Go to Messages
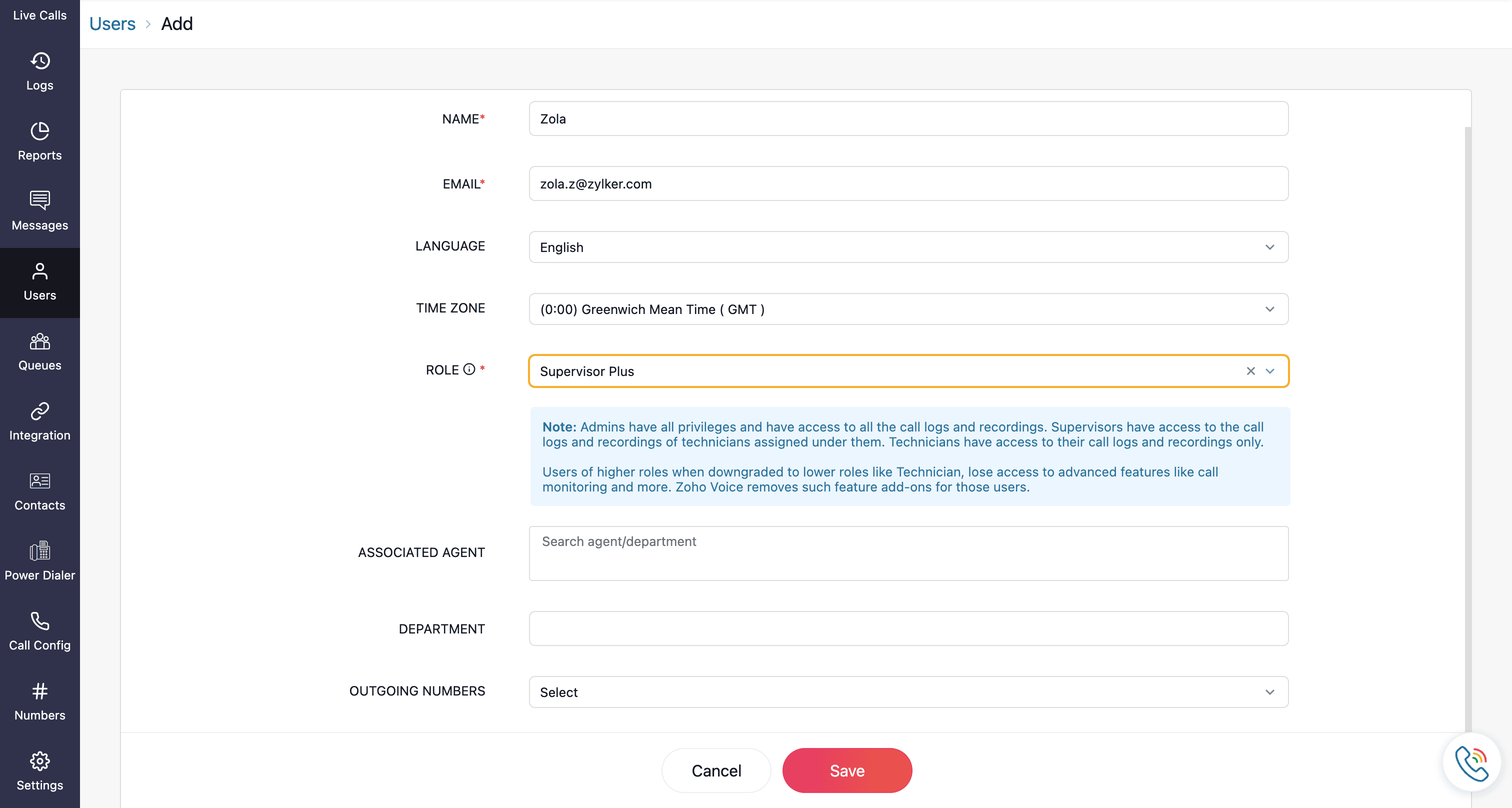 pyautogui.click(x=39, y=211)
